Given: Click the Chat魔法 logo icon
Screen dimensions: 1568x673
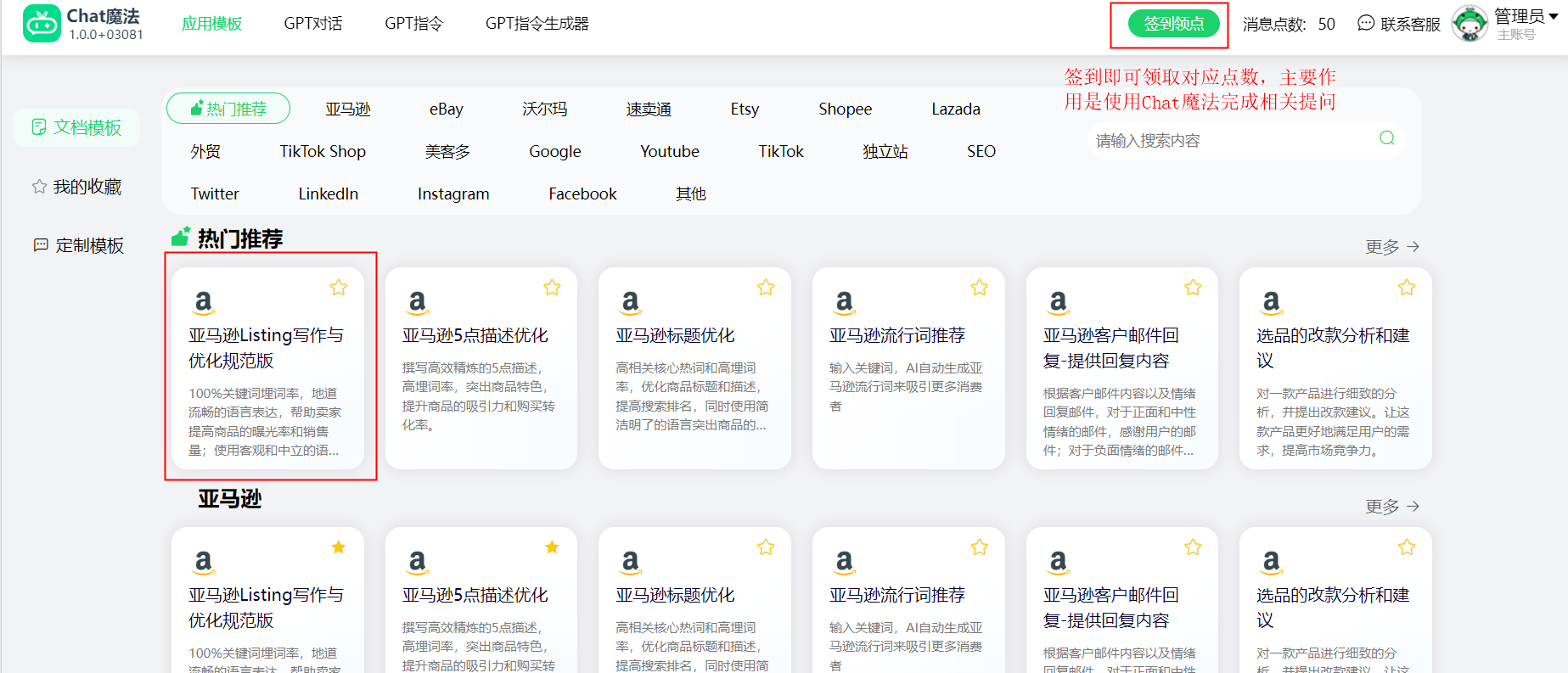Looking at the screenshot, I should [42, 23].
